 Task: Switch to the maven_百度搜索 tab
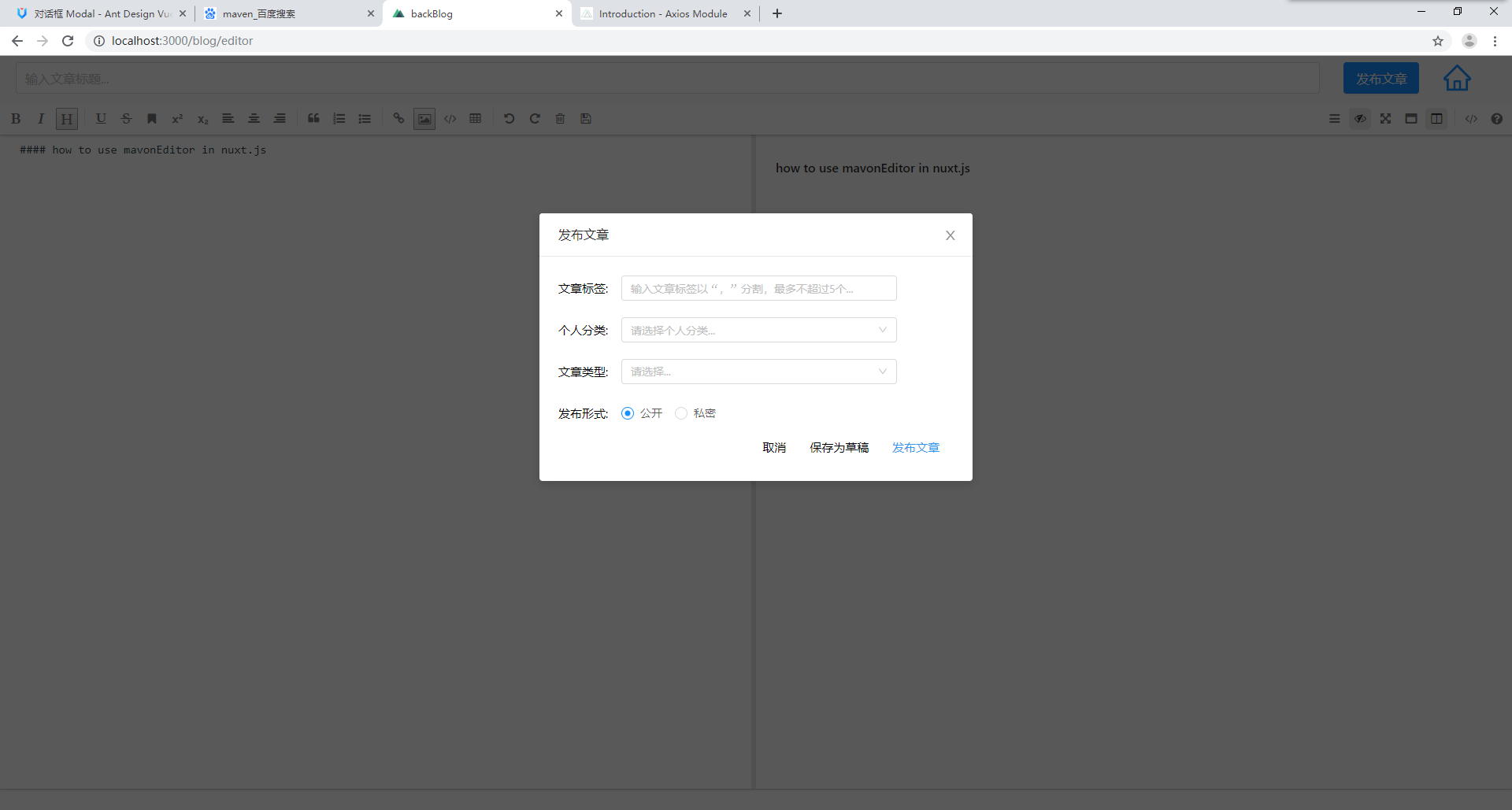287,13
